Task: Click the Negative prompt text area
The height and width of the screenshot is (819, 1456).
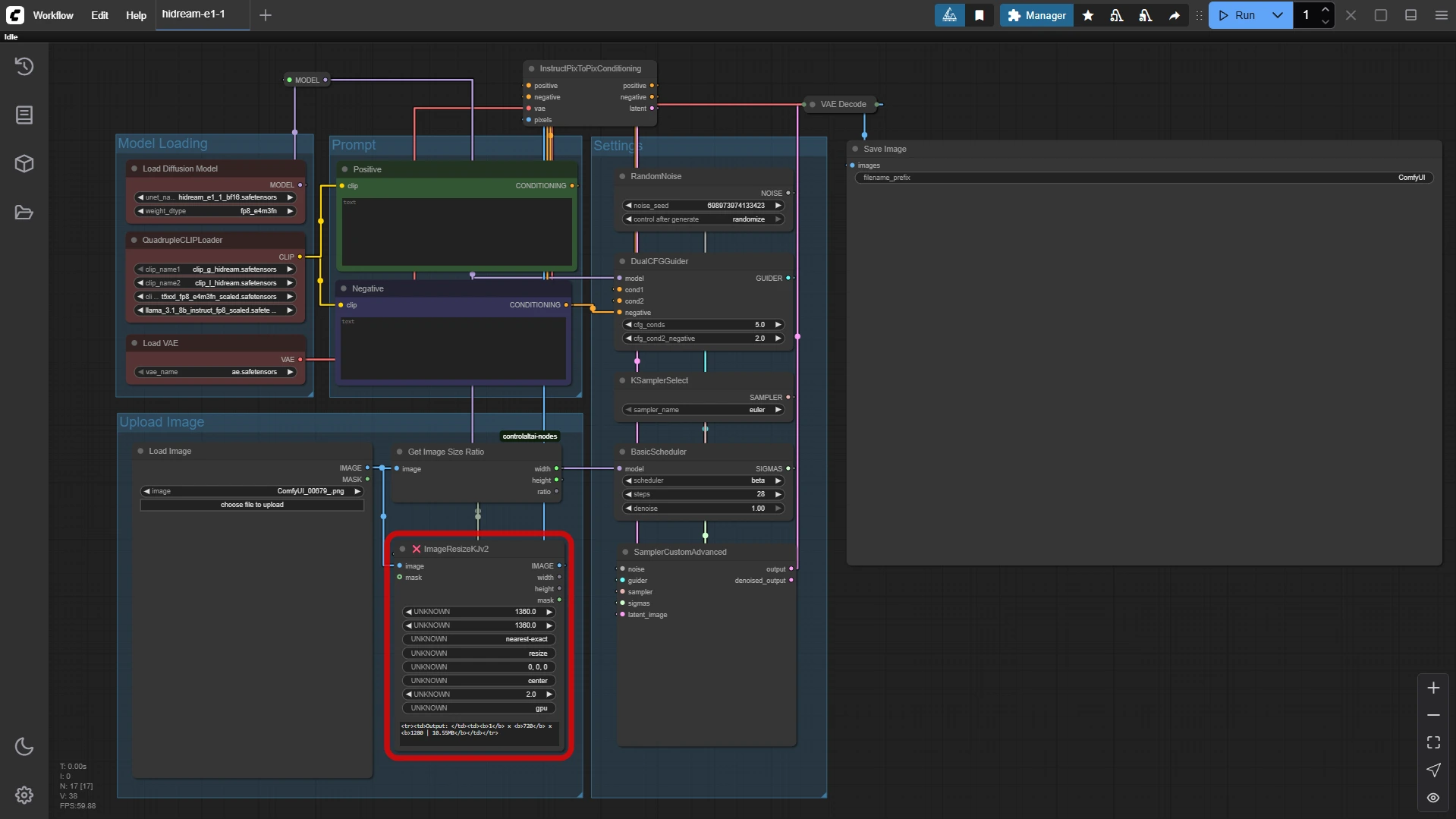Action: click(x=453, y=348)
